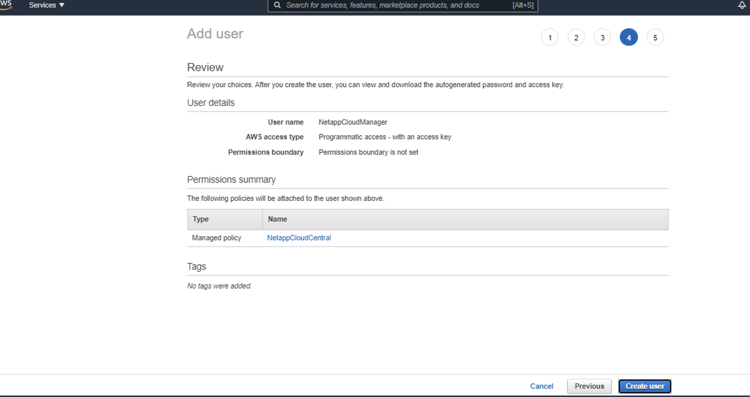The height and width of the screenshot is (397, 750).
Task: Select the Managed policy cell
Action: pyautogui.click(x=216, y=238)
